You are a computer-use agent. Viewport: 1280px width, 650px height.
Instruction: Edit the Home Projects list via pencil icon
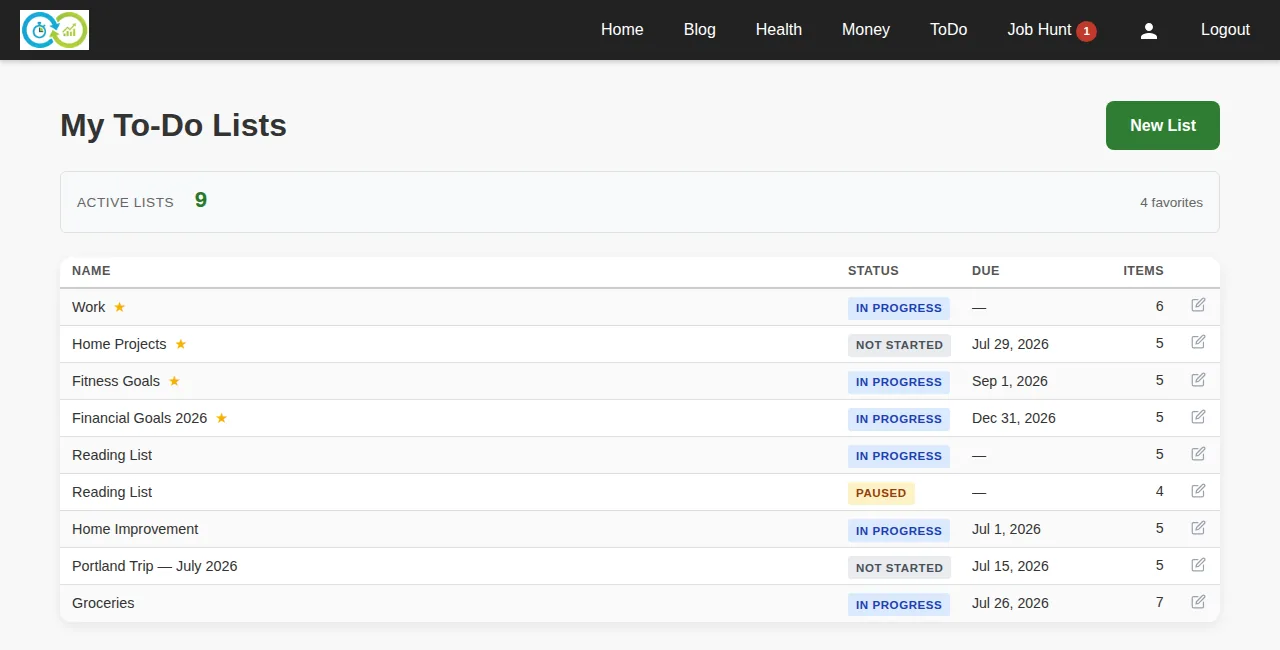[1198, 342]
